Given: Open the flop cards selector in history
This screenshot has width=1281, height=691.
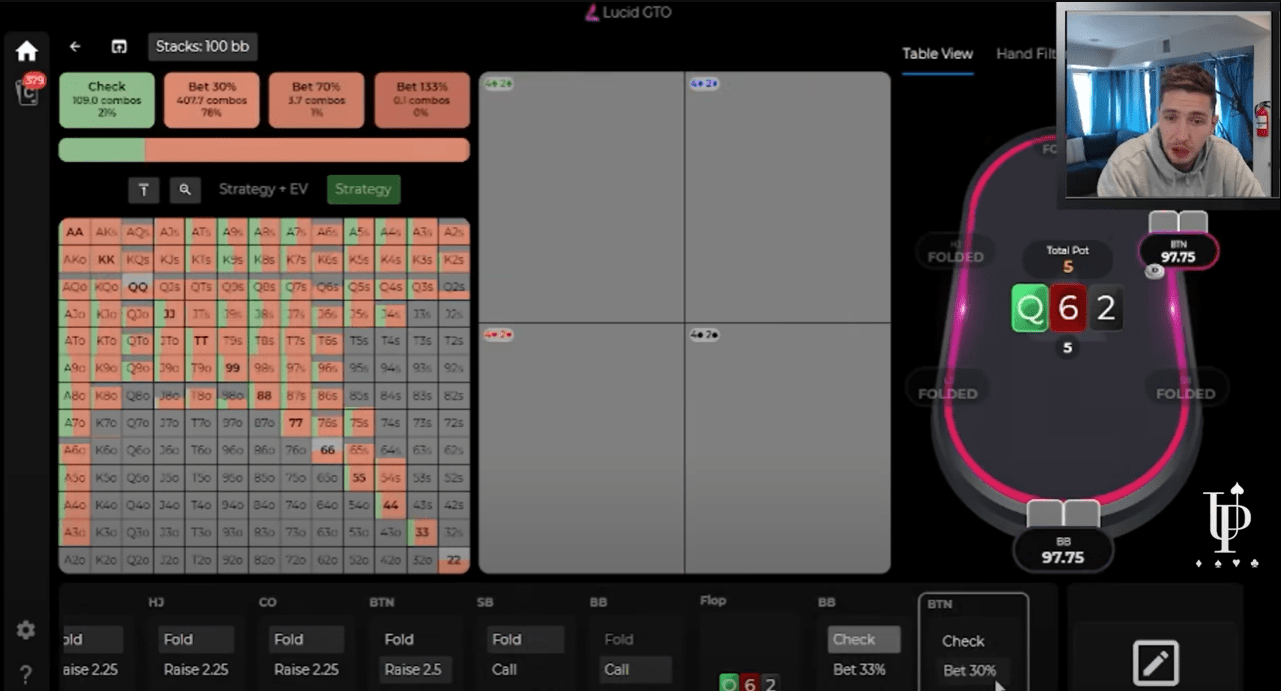Looking at the screenshot, I should click(x=749, y=683).
